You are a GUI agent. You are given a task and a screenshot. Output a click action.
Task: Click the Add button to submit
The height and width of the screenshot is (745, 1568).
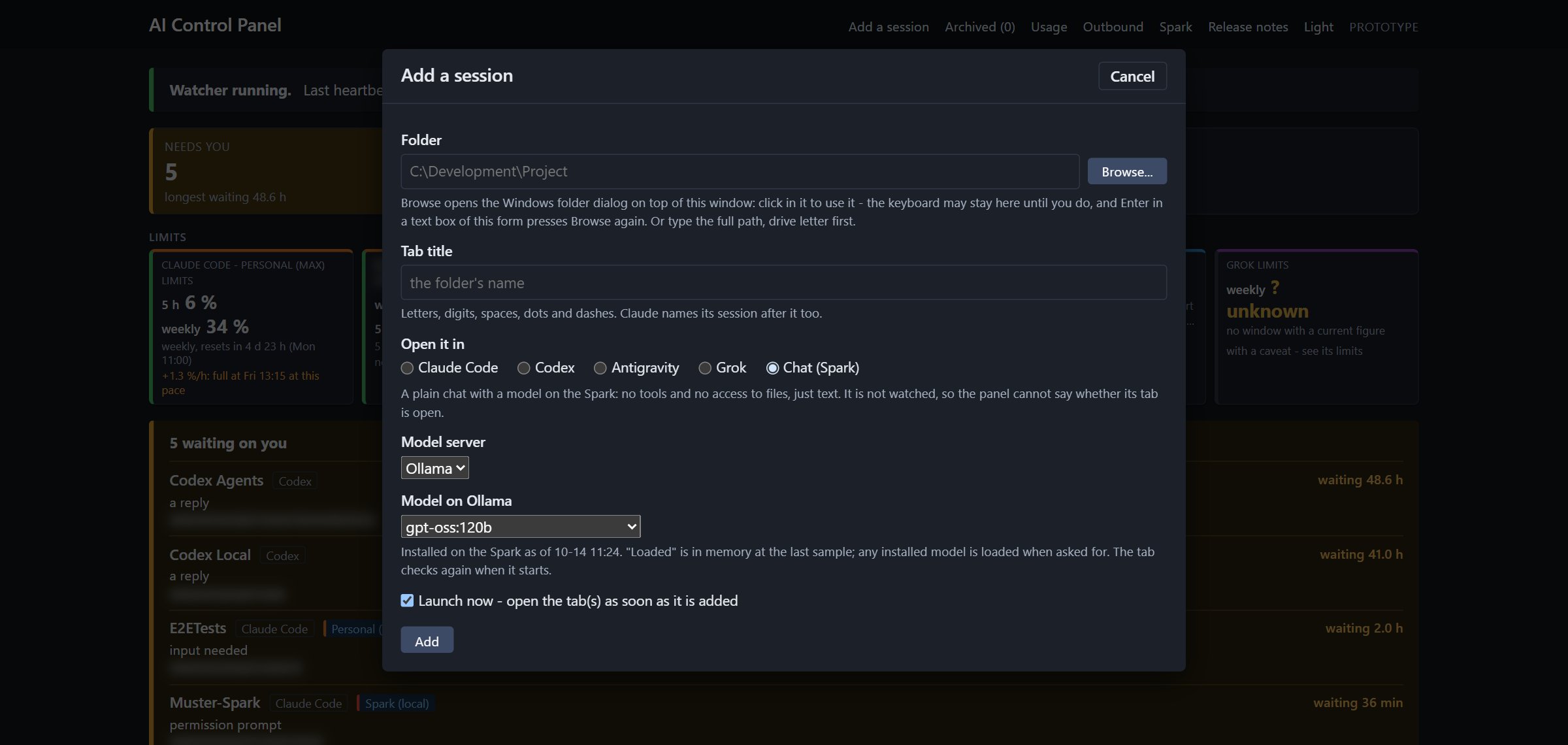click(427, 640)
